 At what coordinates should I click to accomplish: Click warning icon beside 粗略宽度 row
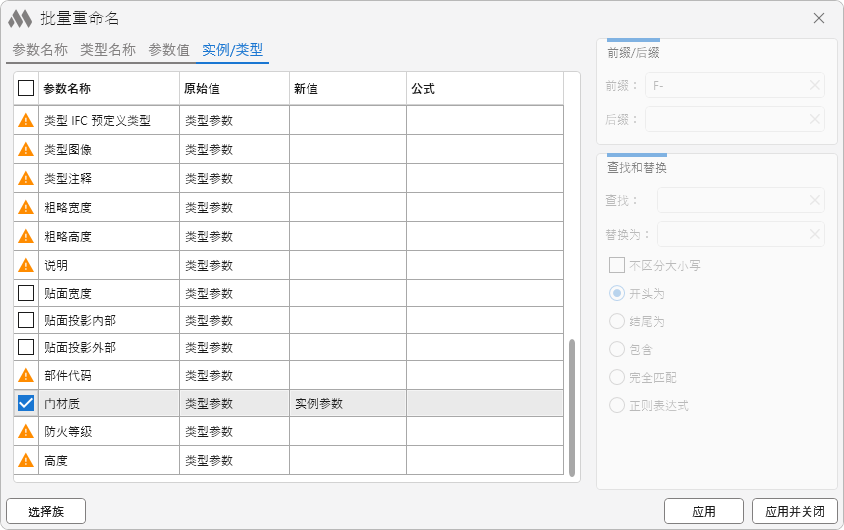(x=26, y=208)
